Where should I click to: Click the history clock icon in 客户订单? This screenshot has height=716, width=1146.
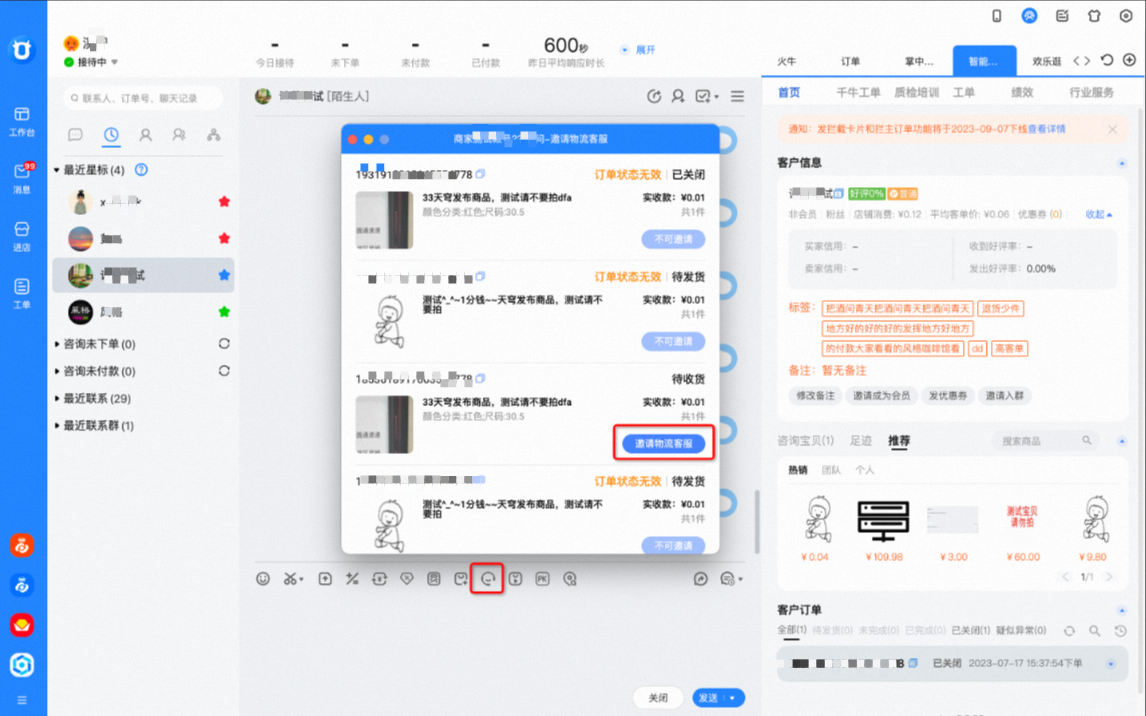coord(1120,631)
